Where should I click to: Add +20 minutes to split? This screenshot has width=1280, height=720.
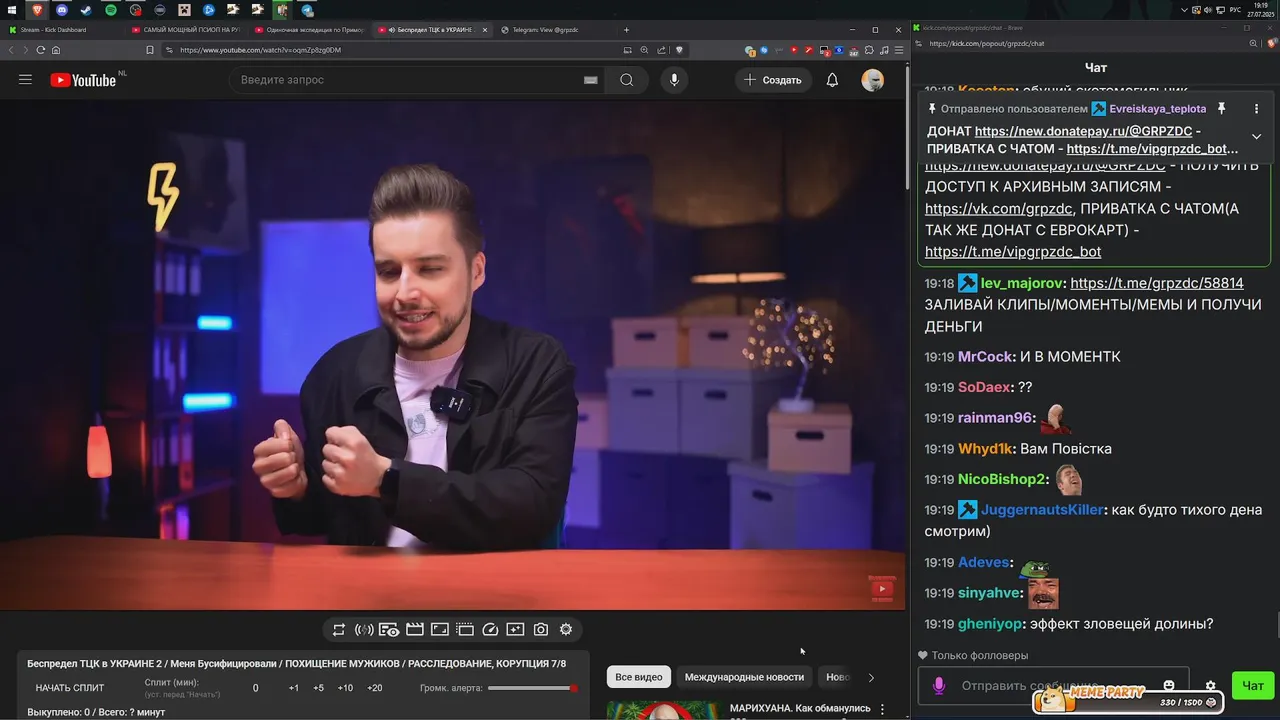tap(375, 688)
